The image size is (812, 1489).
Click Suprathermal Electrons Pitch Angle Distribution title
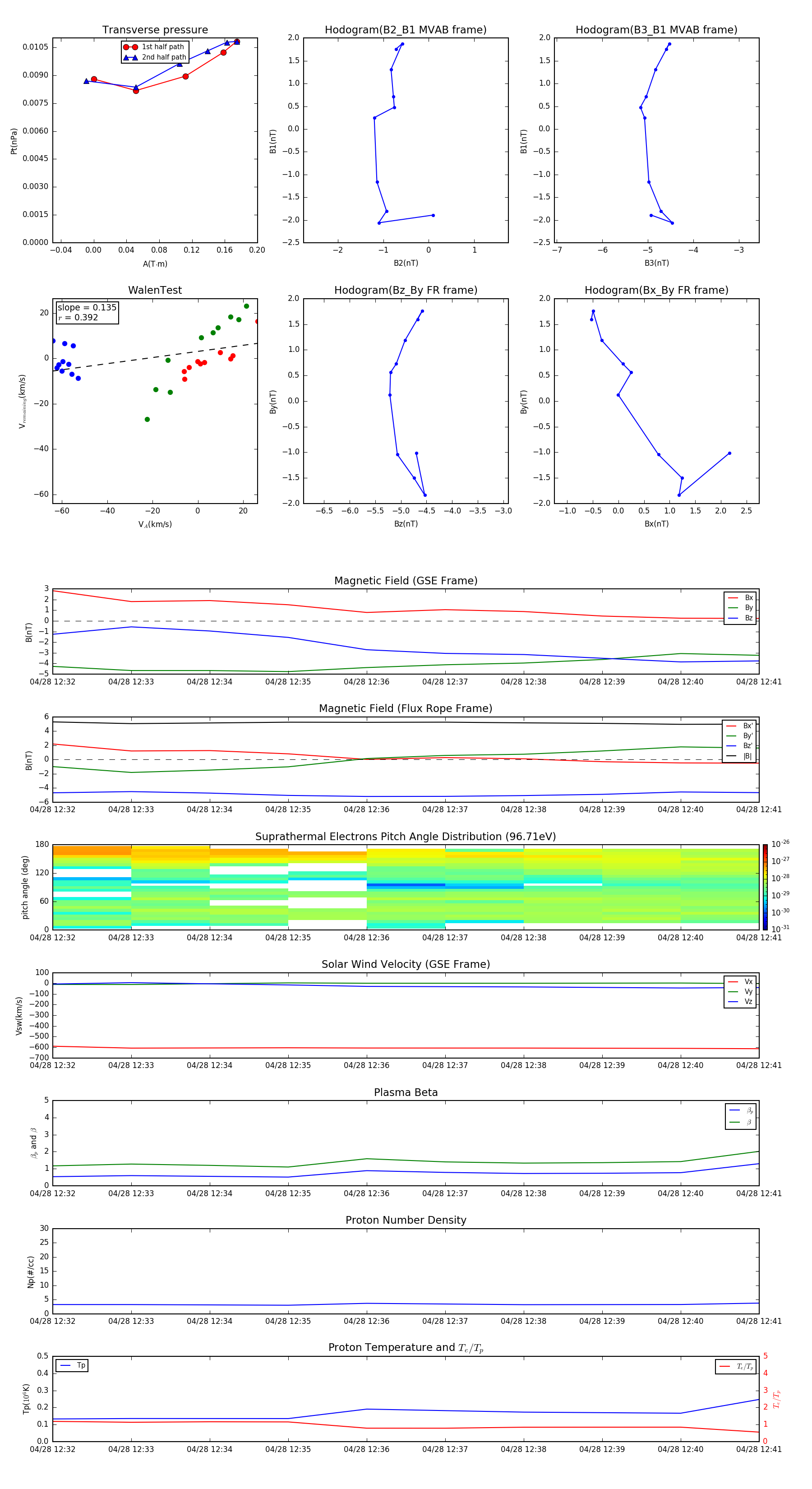[406, 837]
